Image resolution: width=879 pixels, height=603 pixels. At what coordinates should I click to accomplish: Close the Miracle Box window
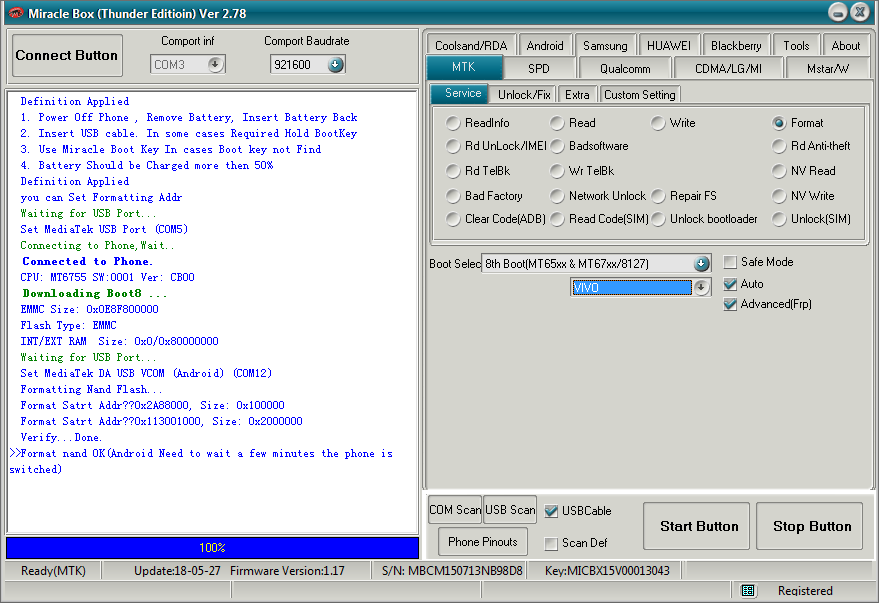coord(860,12)
